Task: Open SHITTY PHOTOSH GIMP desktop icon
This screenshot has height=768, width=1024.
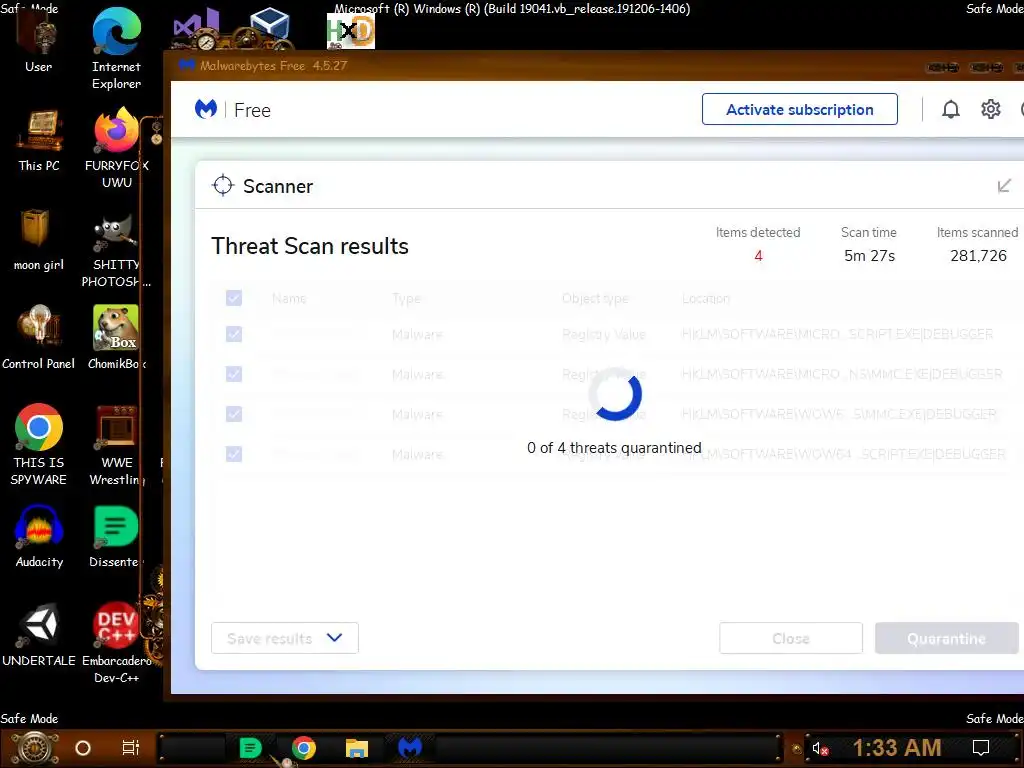Action: [116, 249]
